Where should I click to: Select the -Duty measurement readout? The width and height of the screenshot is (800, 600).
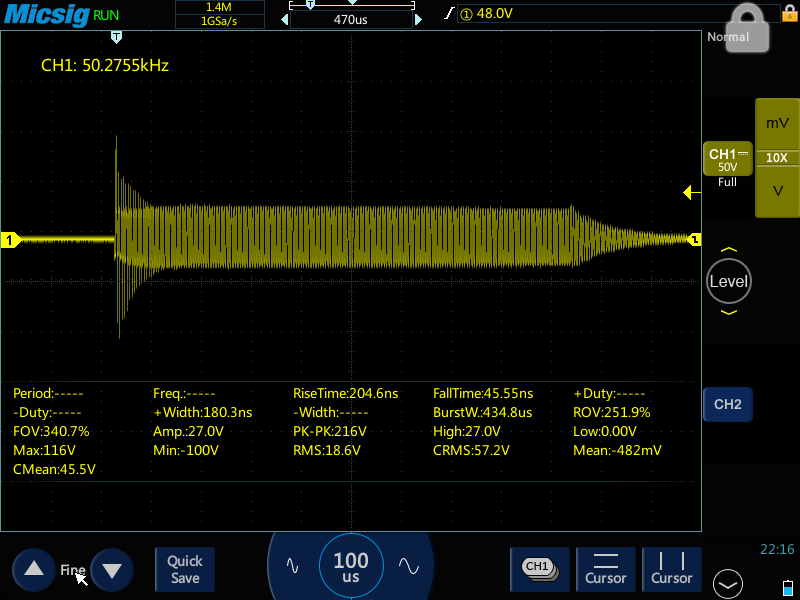(x=47, y=412)
